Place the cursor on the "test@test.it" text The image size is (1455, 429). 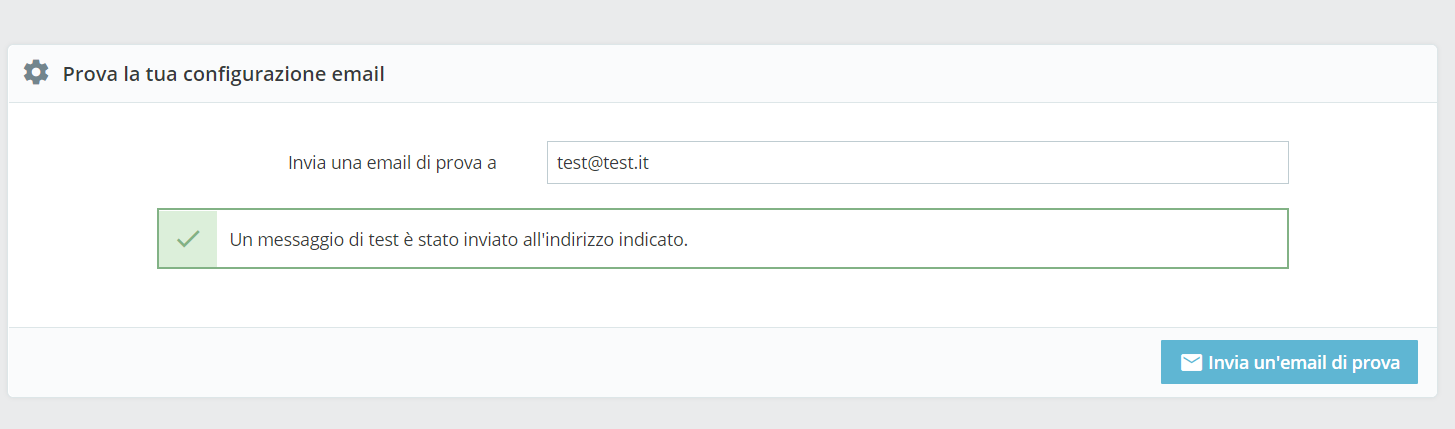(x=603, y=162)
